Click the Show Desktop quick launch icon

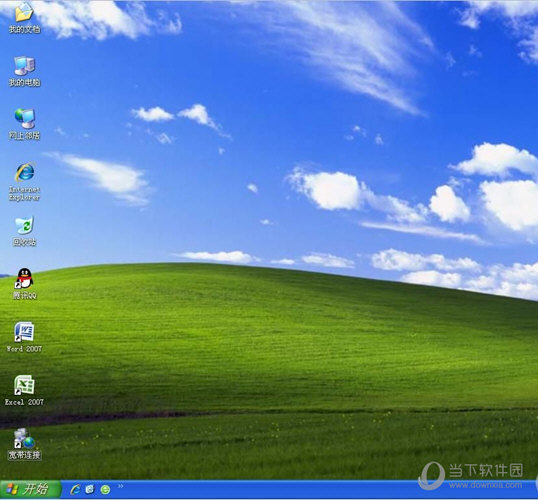pos(90,489)
